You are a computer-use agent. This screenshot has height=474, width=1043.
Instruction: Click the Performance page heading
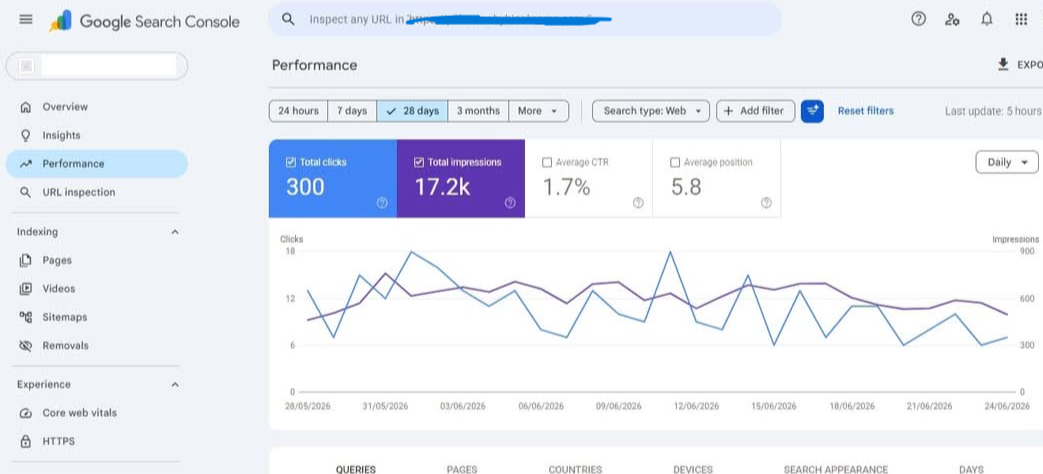pos(315,65)
